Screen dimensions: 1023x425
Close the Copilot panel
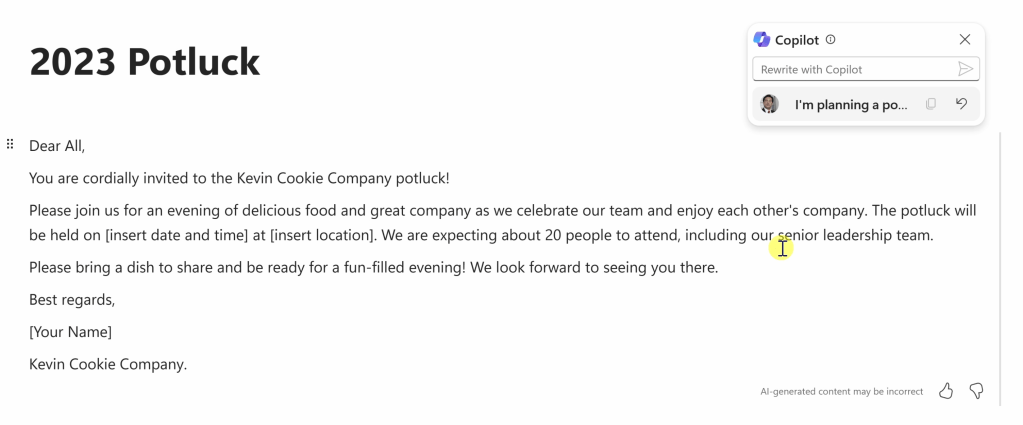pos(964,40)
